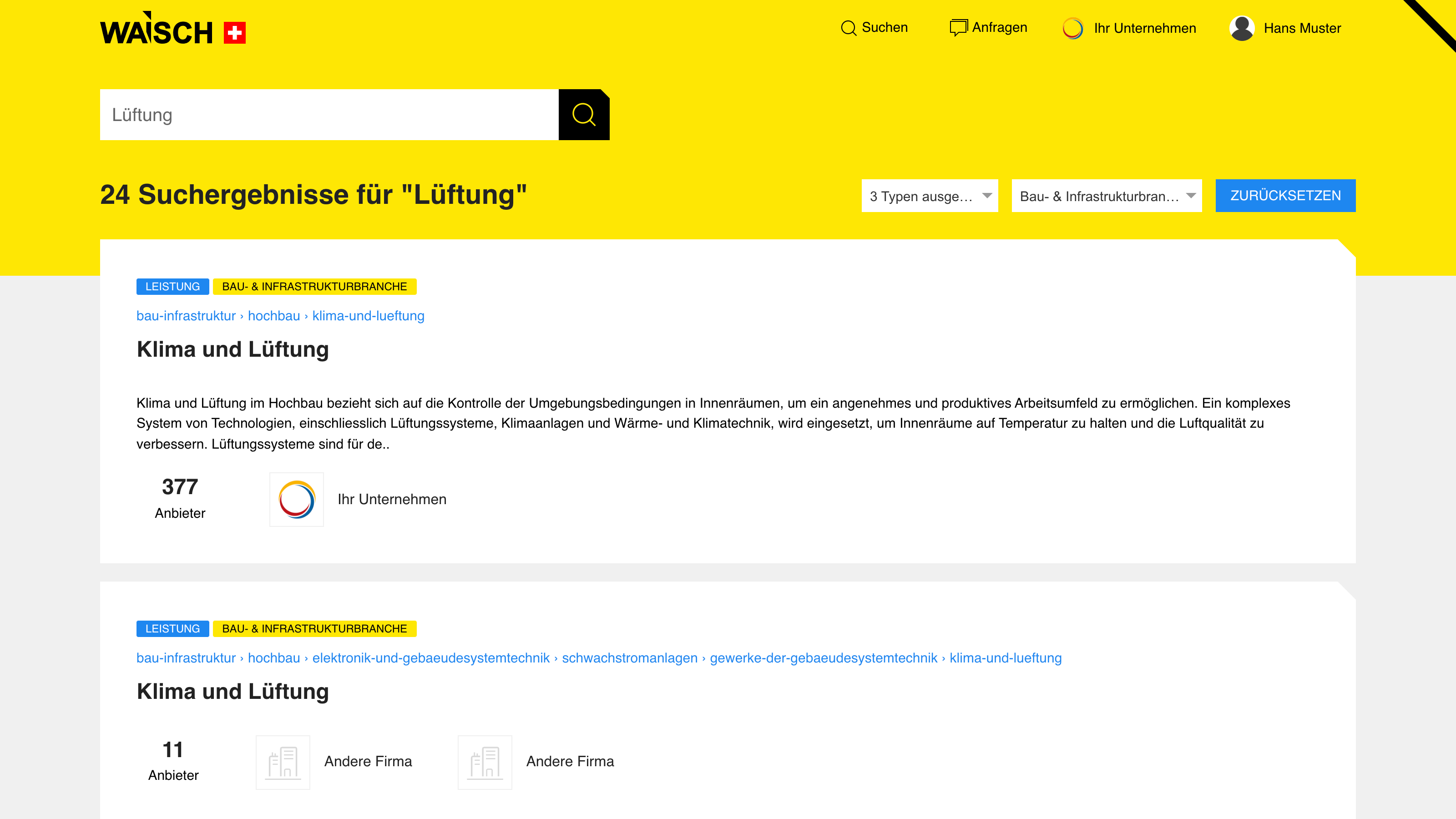Viewport: 1456px width, 819px height.
Task: Click the second 'Andere Firma' label
Action: pos(570,761)
